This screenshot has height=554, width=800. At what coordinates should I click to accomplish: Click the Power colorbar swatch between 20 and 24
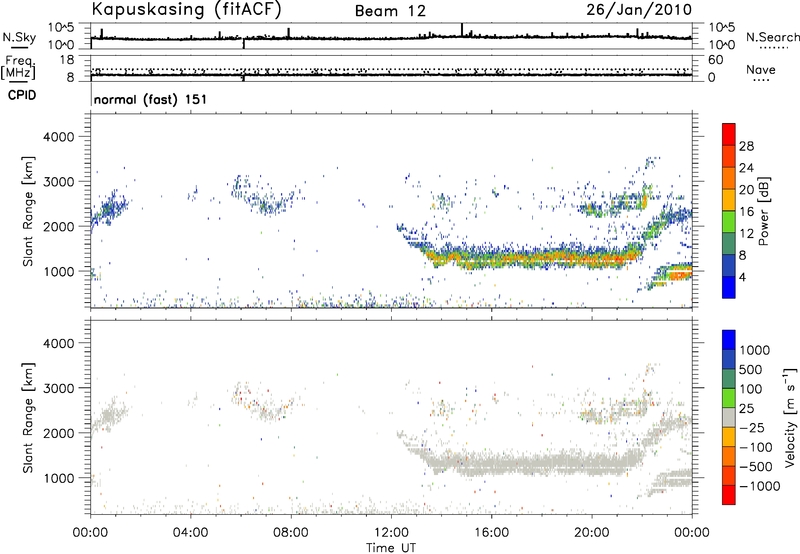click(729, 178)
